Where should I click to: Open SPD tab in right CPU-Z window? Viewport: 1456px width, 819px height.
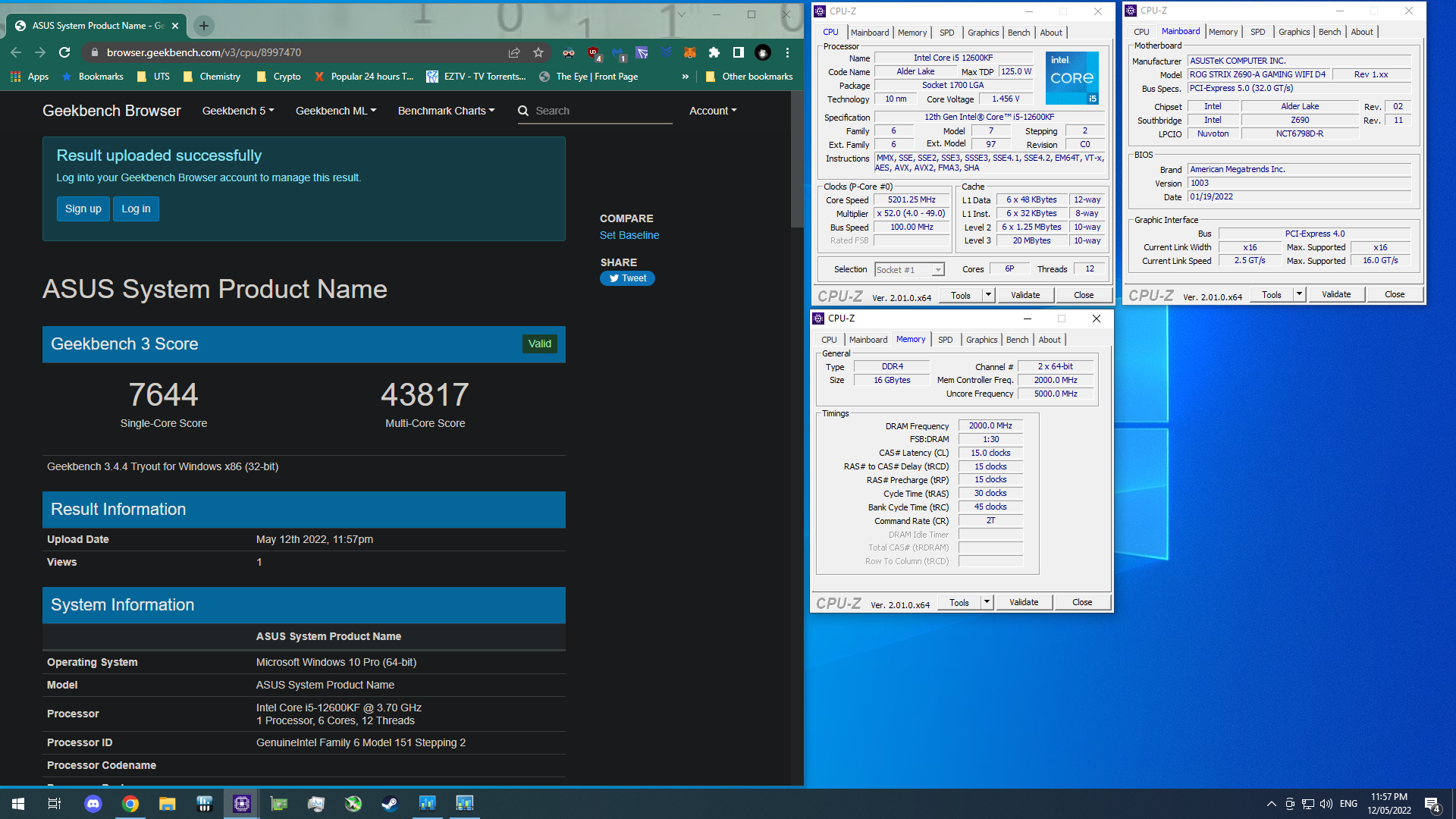pyautogui.click(x=1257, y=32)
